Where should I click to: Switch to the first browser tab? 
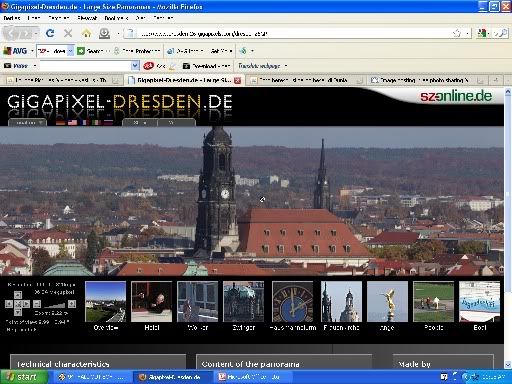point(62,80)
